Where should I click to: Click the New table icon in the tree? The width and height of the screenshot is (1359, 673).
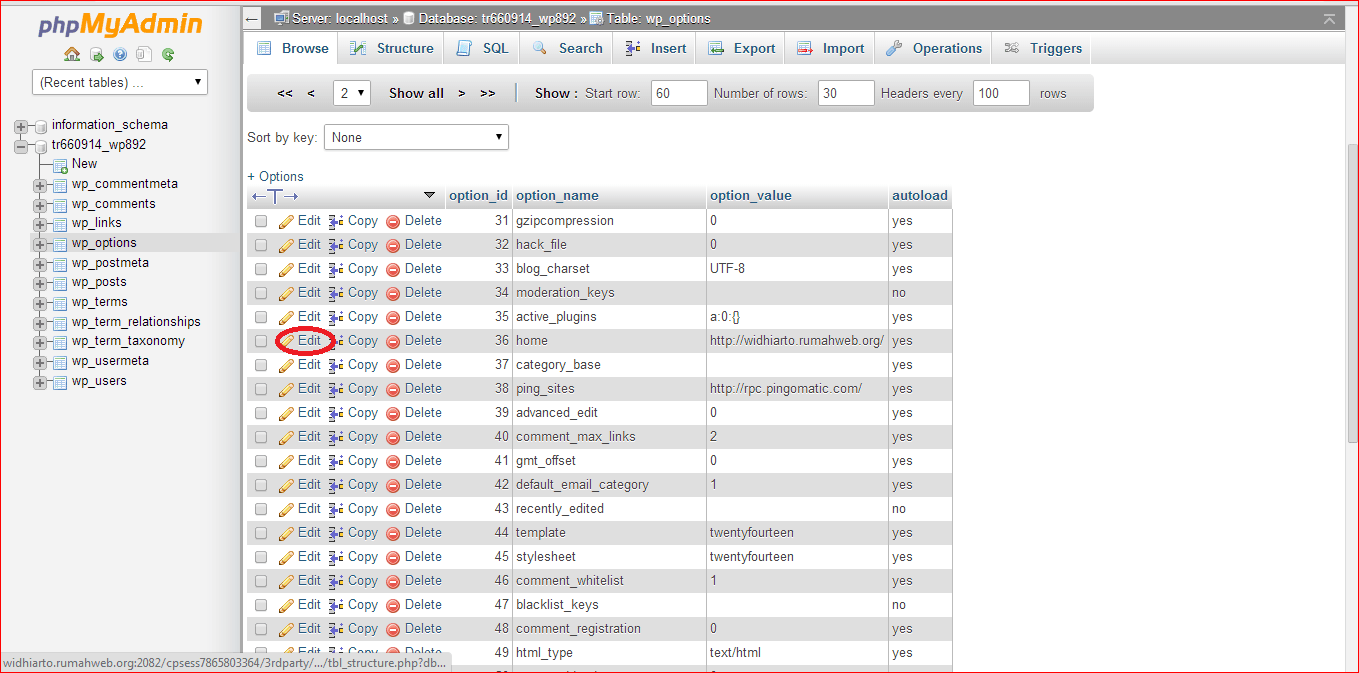pyautogui.click(x=60, y=164)
